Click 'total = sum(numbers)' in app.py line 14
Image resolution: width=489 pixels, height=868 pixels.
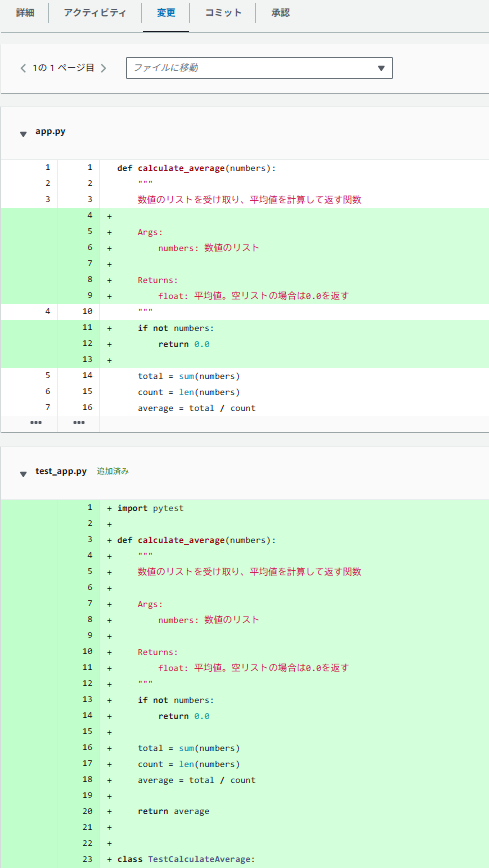coord(189,376)
